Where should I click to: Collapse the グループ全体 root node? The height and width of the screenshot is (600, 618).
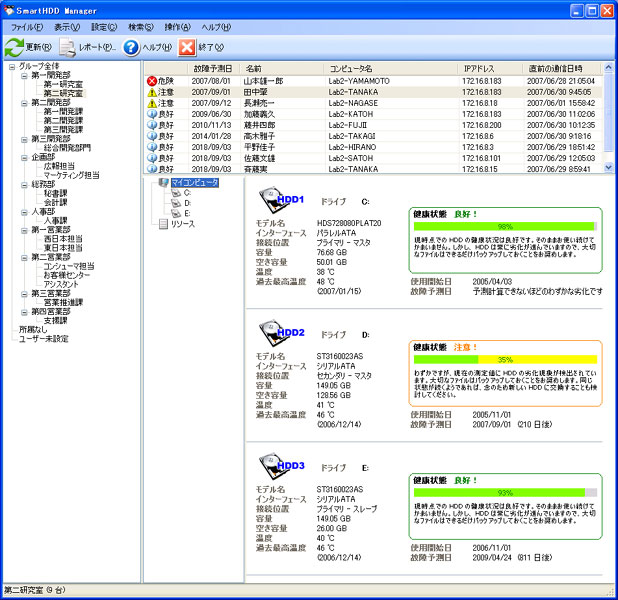tap(12, 67)
